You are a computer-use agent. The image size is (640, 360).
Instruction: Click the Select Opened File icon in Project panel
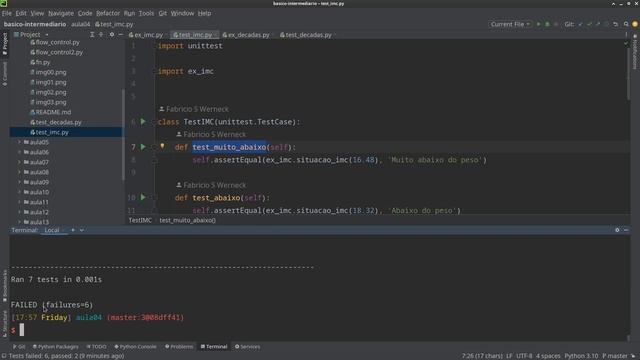point(101,35)
